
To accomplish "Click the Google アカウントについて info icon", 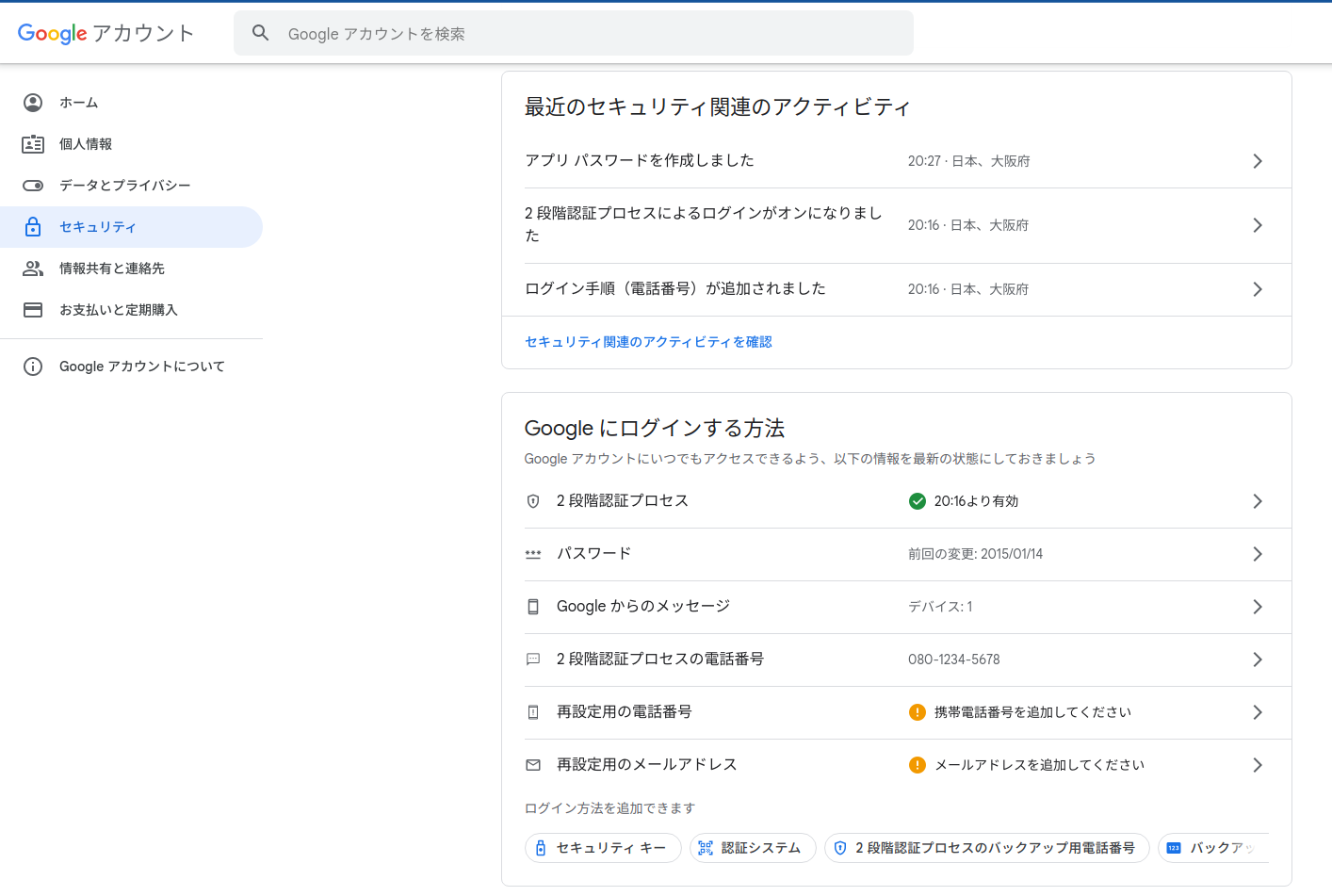I will [x=33, y=367].
